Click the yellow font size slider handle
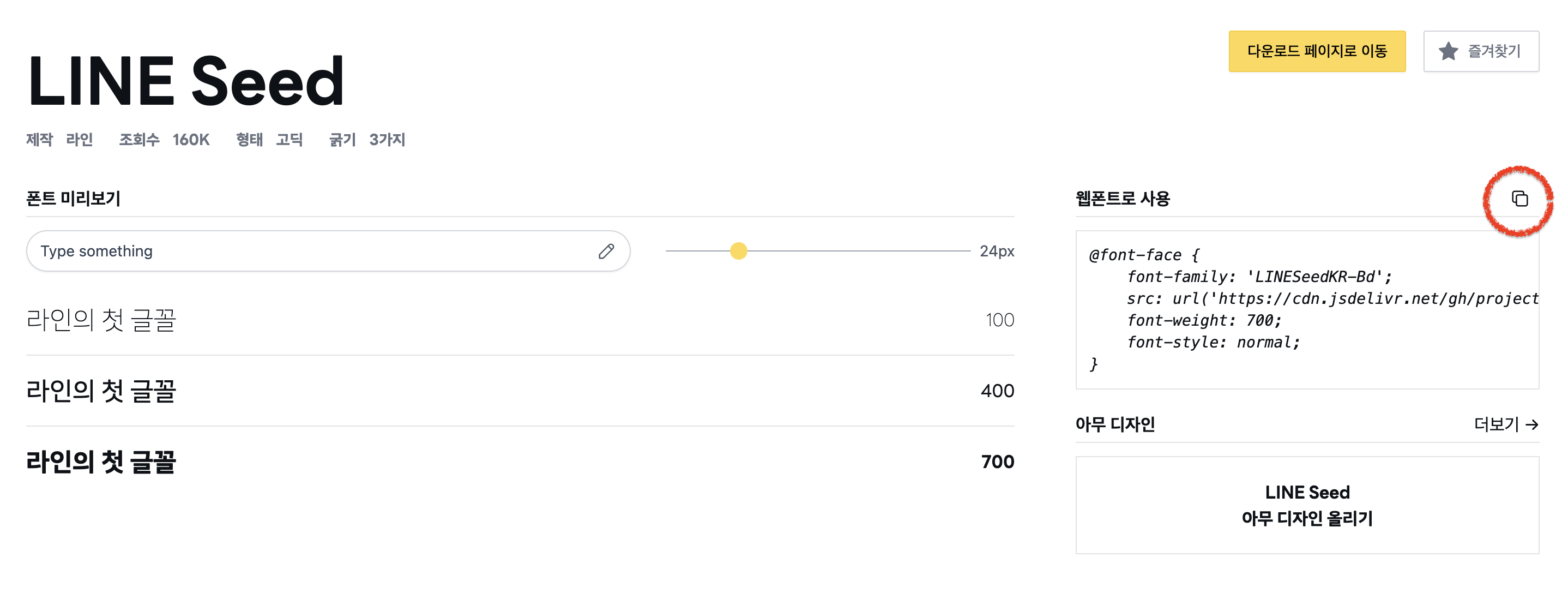The height and width of the screenshot is (599, 1568). 738,251
